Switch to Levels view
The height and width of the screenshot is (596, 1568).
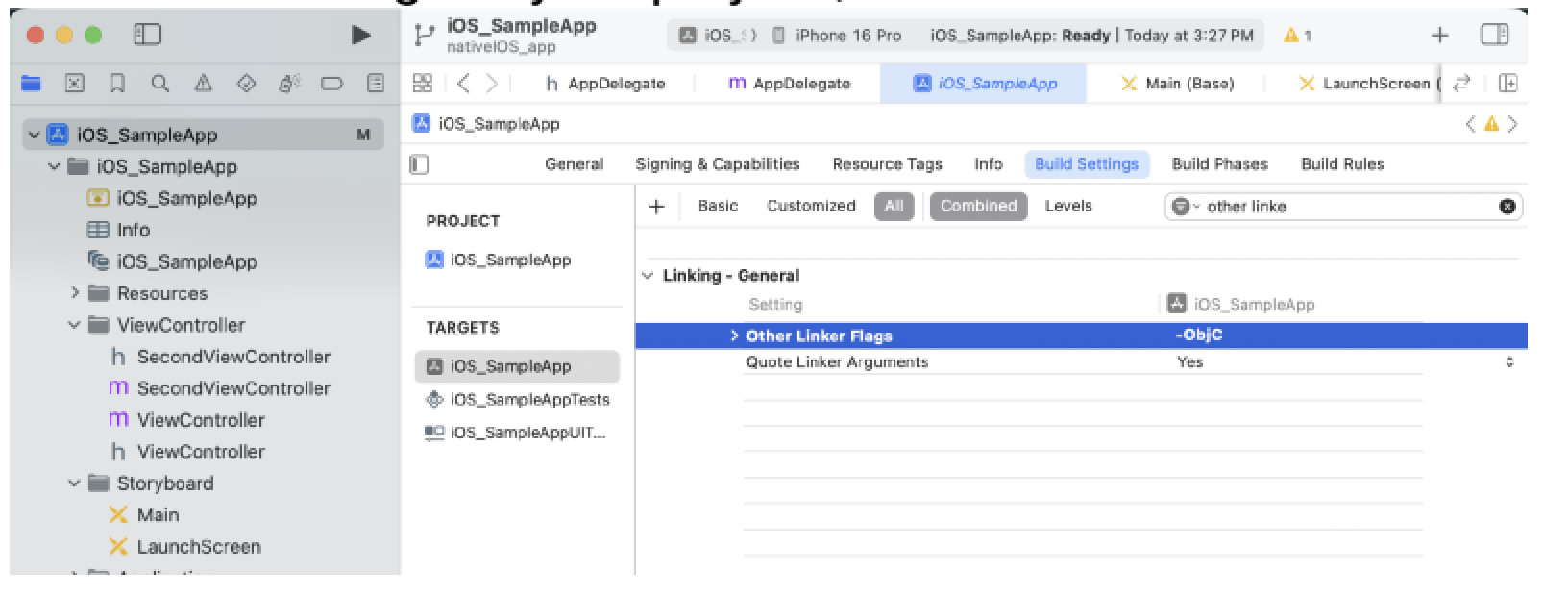point(1068,206)
